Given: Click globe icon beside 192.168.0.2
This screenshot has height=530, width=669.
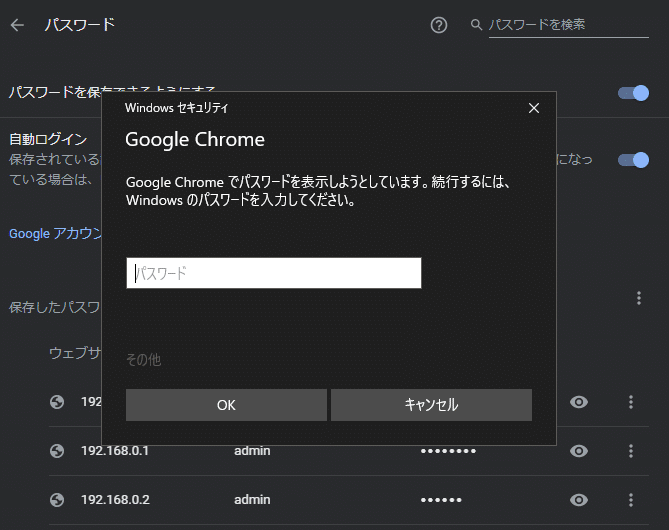Looking at the screenshot, I should pyautogui.click(x=57, y=500).
